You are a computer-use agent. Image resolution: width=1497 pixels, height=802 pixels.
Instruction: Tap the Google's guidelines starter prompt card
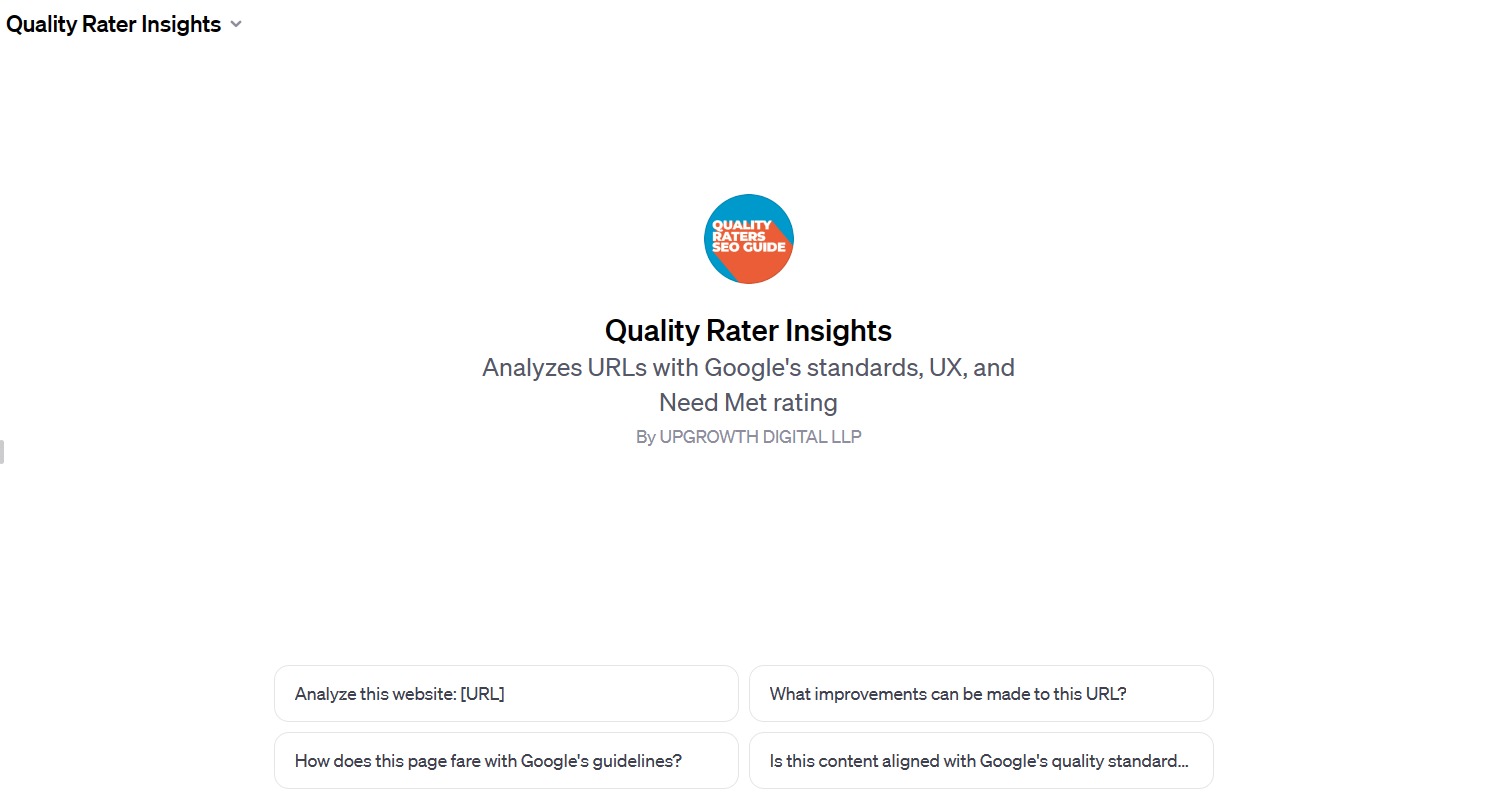click(x=506, y=761)
